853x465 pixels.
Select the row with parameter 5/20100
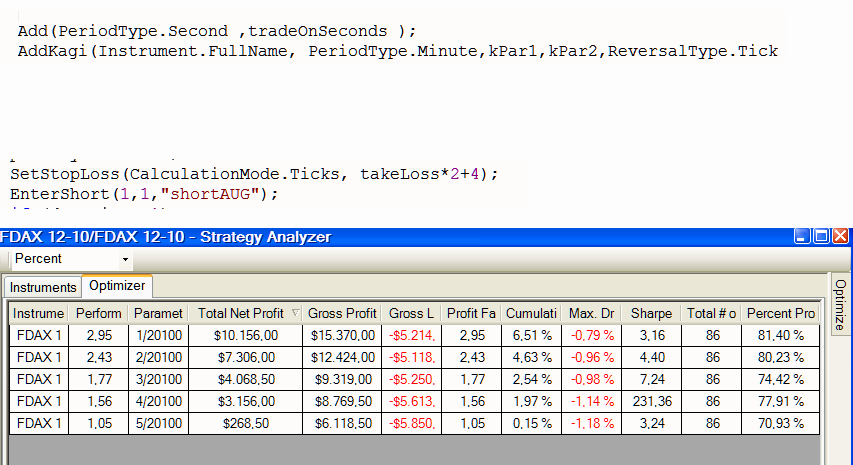coord(415,423)
